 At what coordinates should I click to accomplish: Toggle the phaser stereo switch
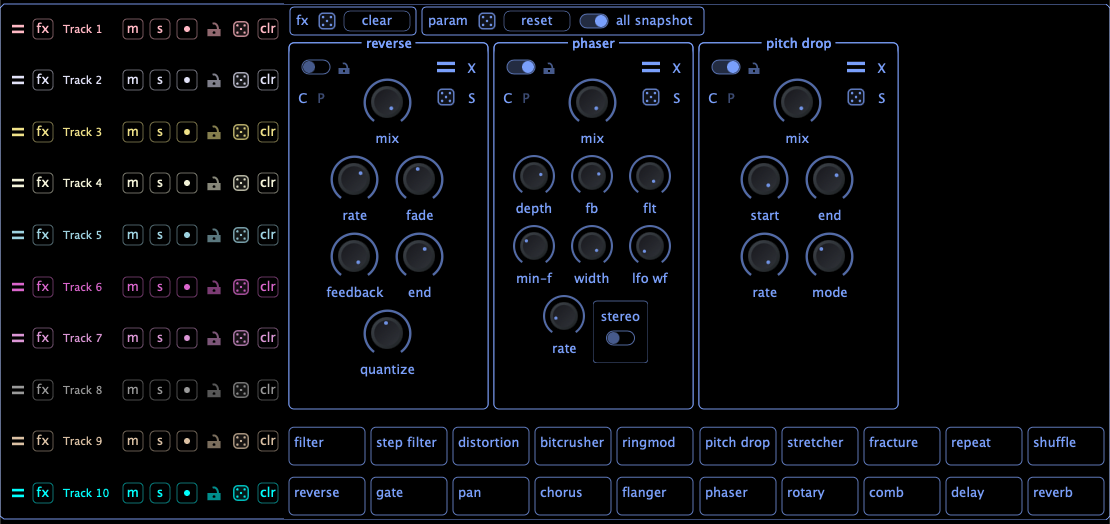pos(621,338)
